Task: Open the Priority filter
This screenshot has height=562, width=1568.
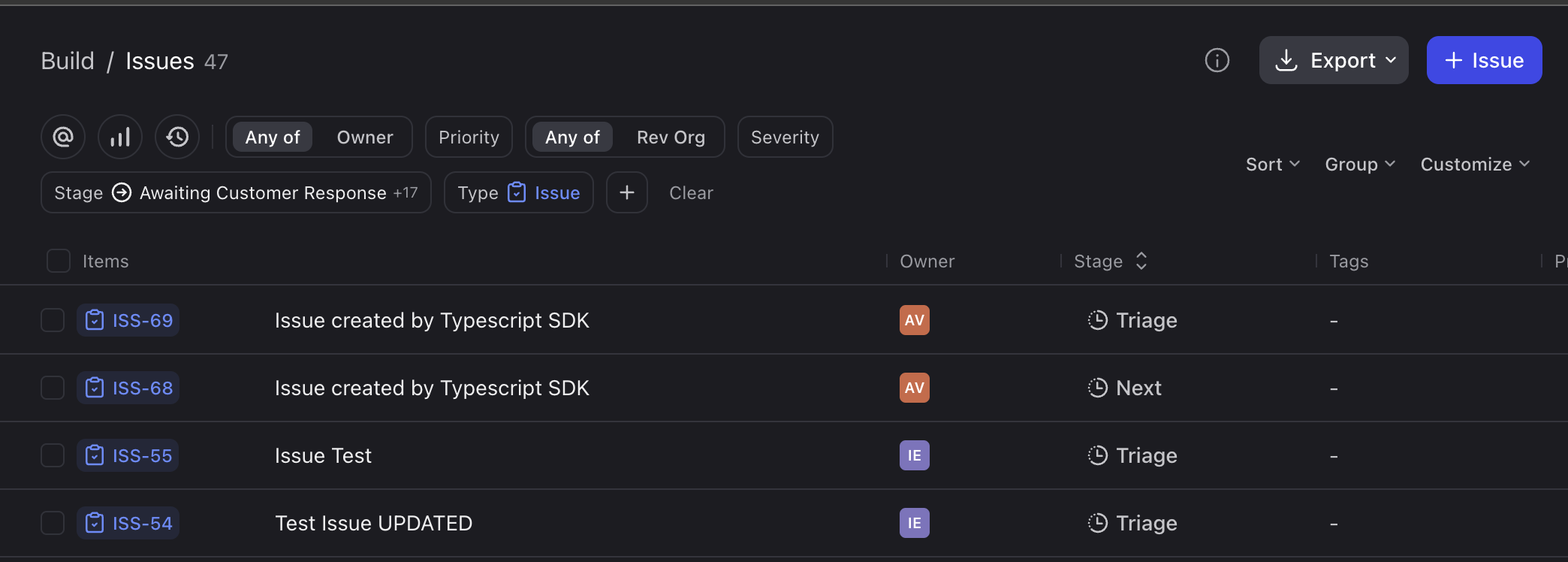Action: [469, 137]
